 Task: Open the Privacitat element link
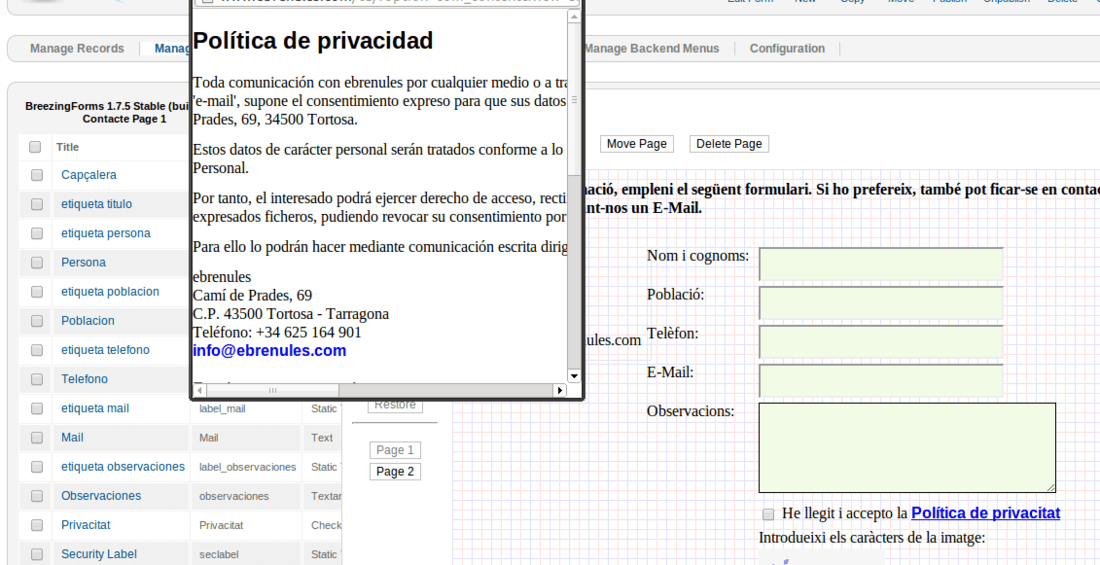click(x=86, y=524)
